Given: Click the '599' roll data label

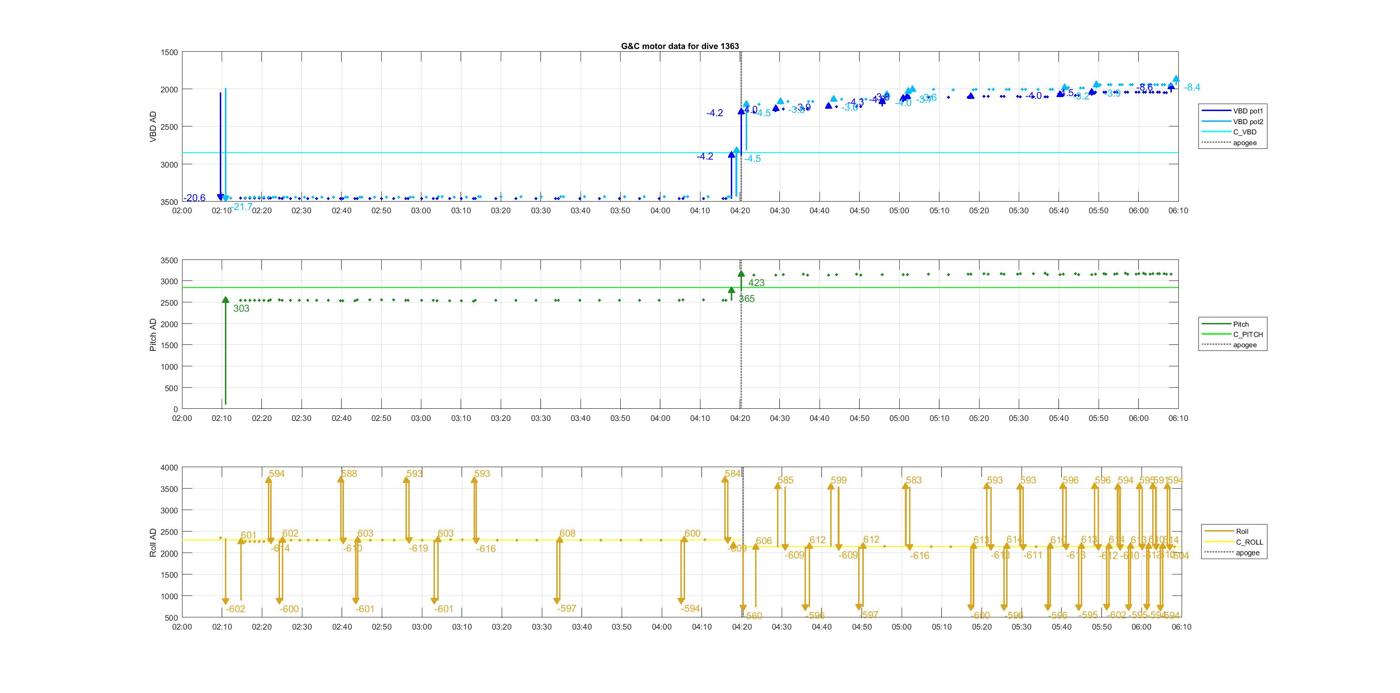Looking at the screenshot, I should click(838, 481).
